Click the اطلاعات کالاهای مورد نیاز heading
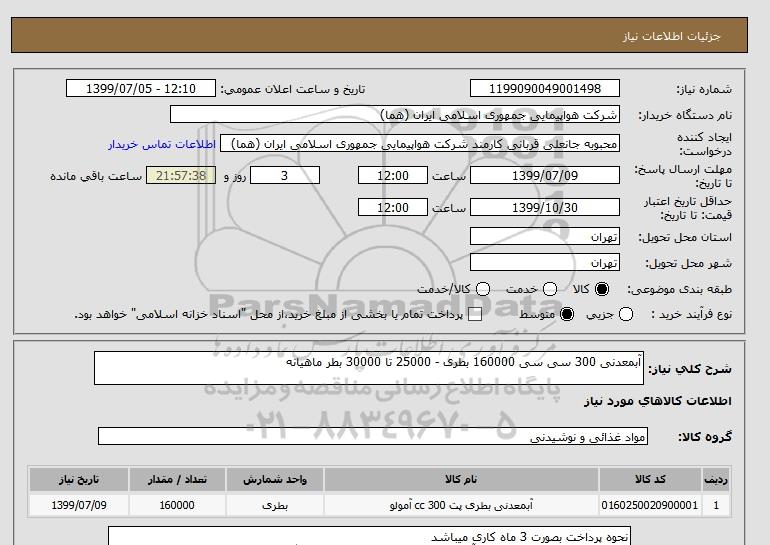The image size is (770, 545). coord(658,401)
